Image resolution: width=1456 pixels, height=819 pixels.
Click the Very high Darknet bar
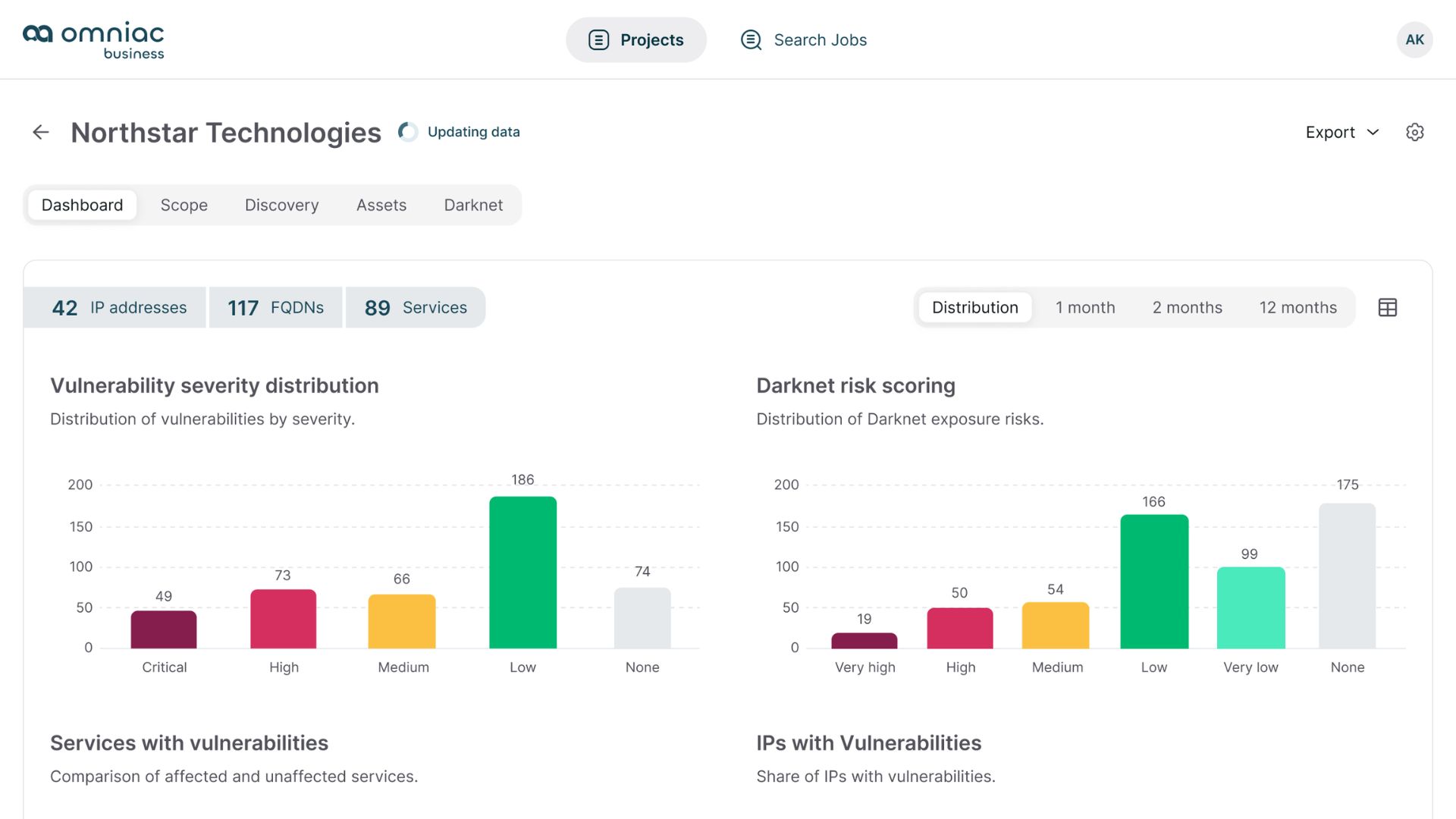864,641
